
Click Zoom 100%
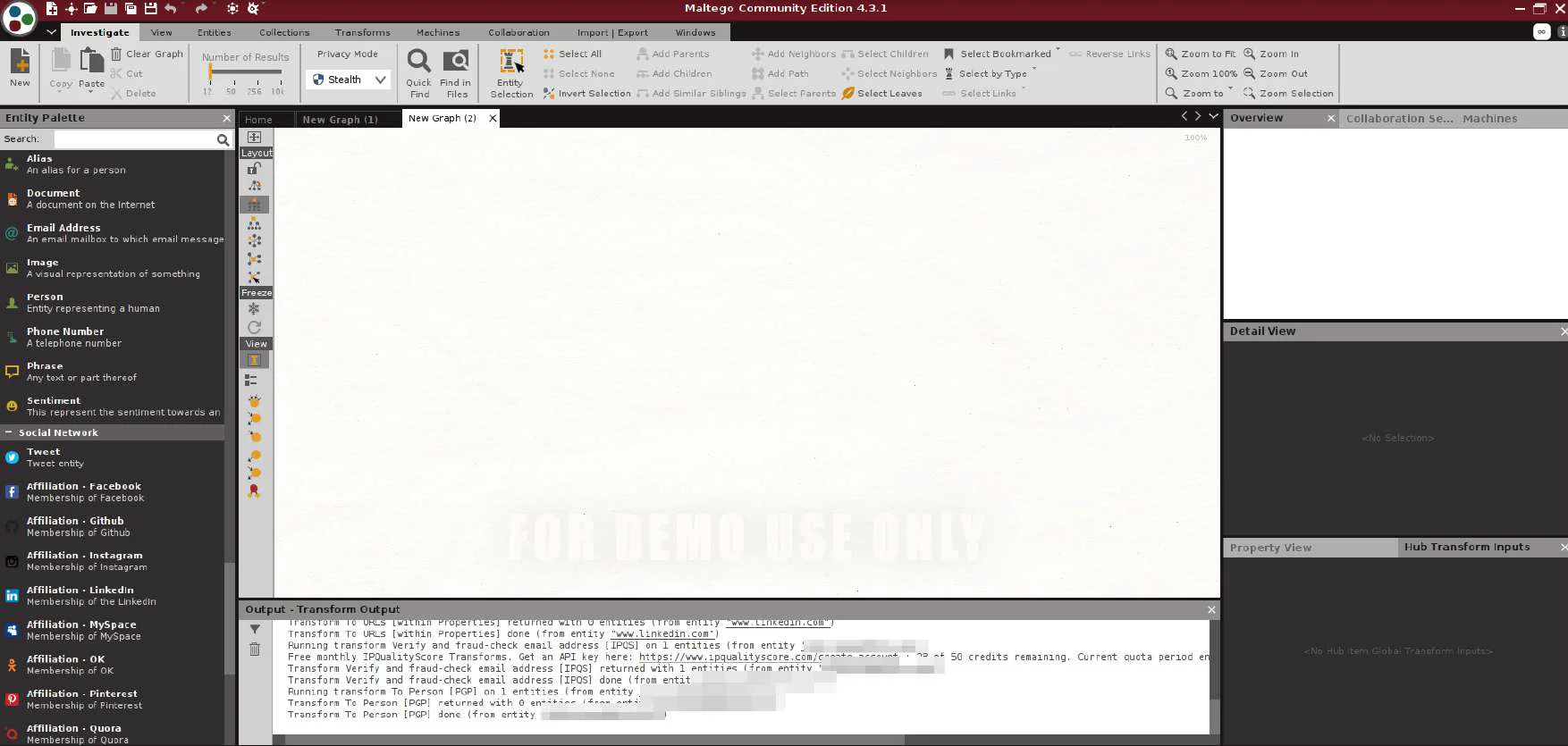pyautogui.click(x=1201, y=73)
